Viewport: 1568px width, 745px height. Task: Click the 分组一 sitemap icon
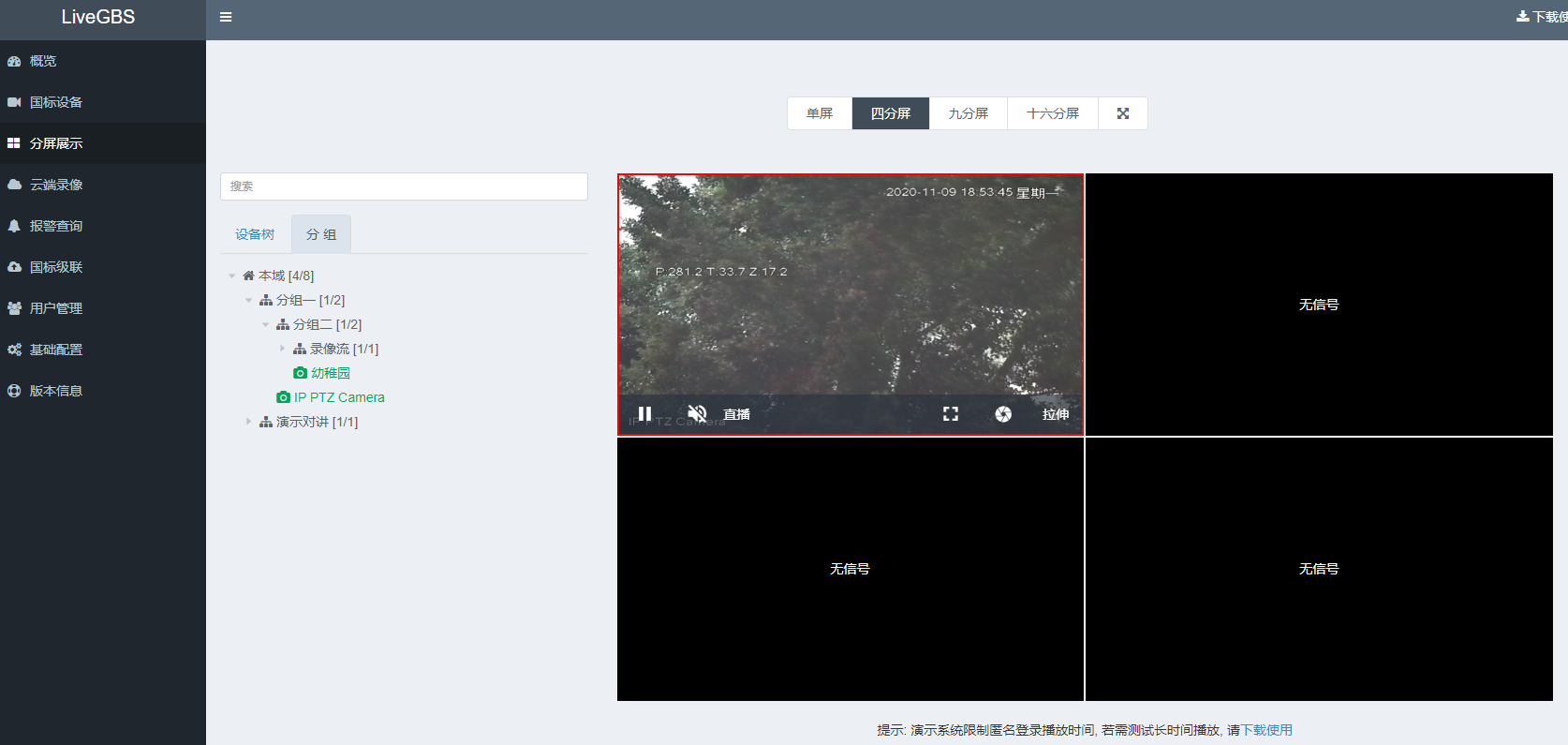coord(266,300)
